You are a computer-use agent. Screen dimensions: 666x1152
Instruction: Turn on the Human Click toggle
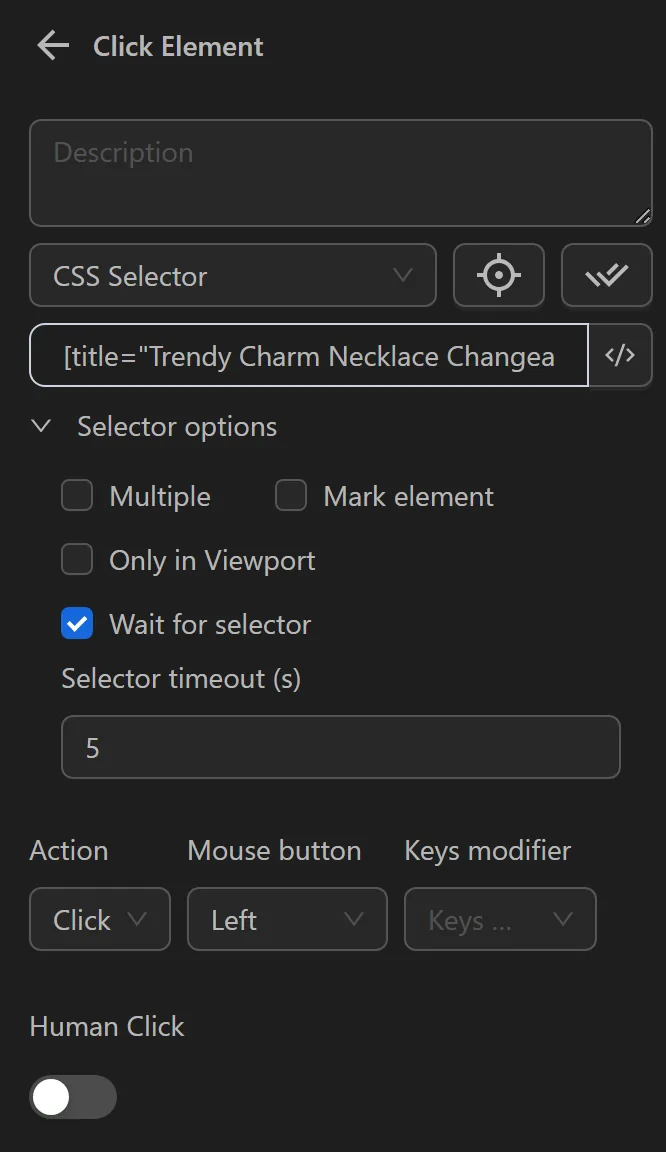(73, 1097)
